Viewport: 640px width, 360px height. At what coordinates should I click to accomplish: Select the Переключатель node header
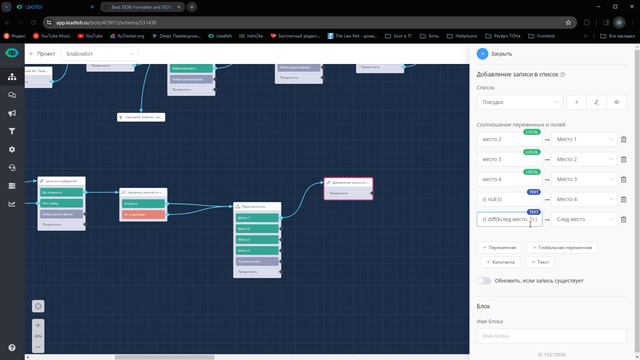257,207
